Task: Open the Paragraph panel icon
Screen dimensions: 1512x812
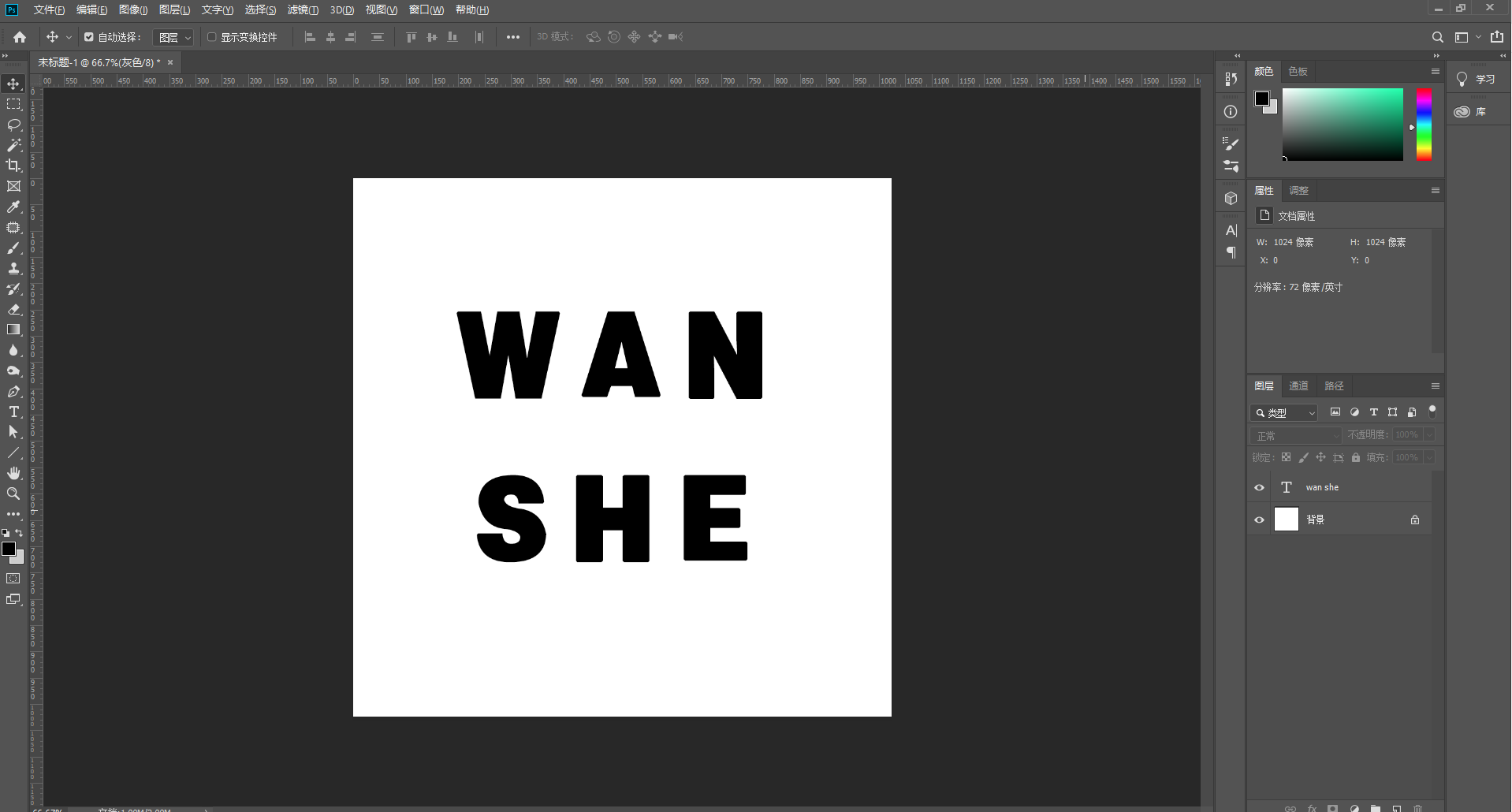Action: pyautogui.click(x=1231, y=252)
